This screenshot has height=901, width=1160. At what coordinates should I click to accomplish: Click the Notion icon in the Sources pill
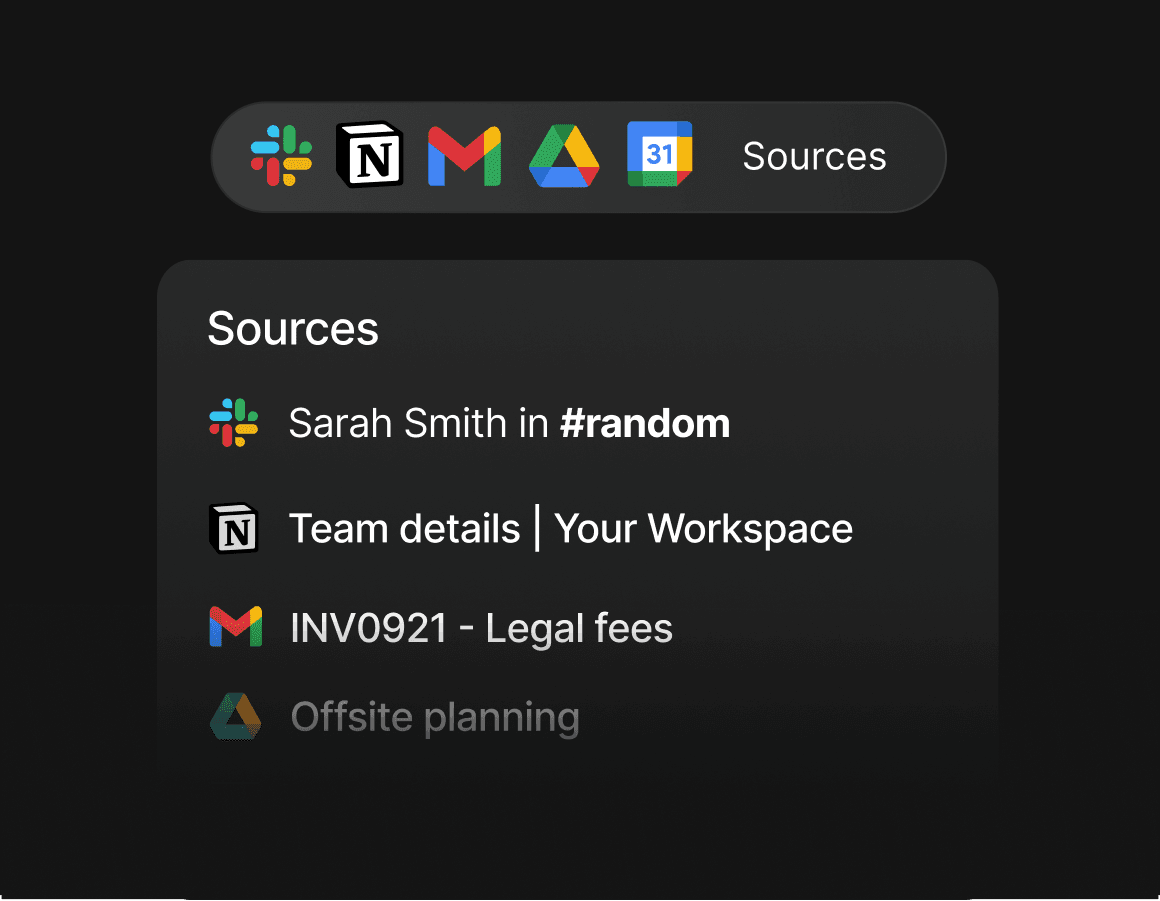[x=370, y=155]
